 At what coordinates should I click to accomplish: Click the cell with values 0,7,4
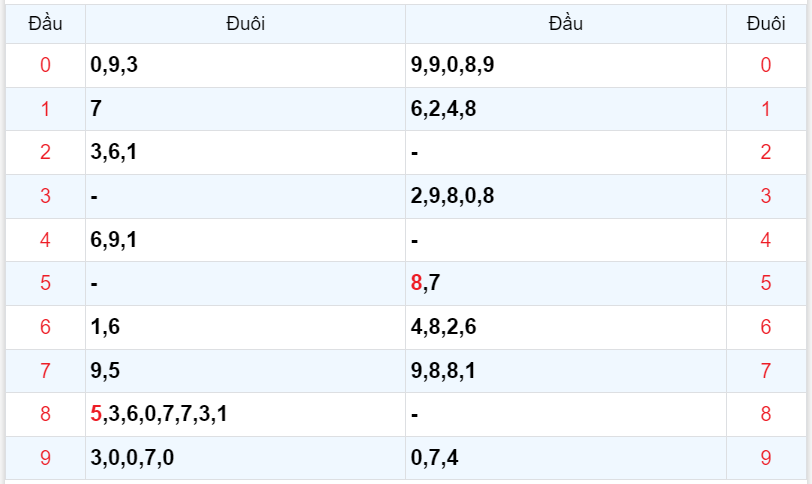pos(434,458)
